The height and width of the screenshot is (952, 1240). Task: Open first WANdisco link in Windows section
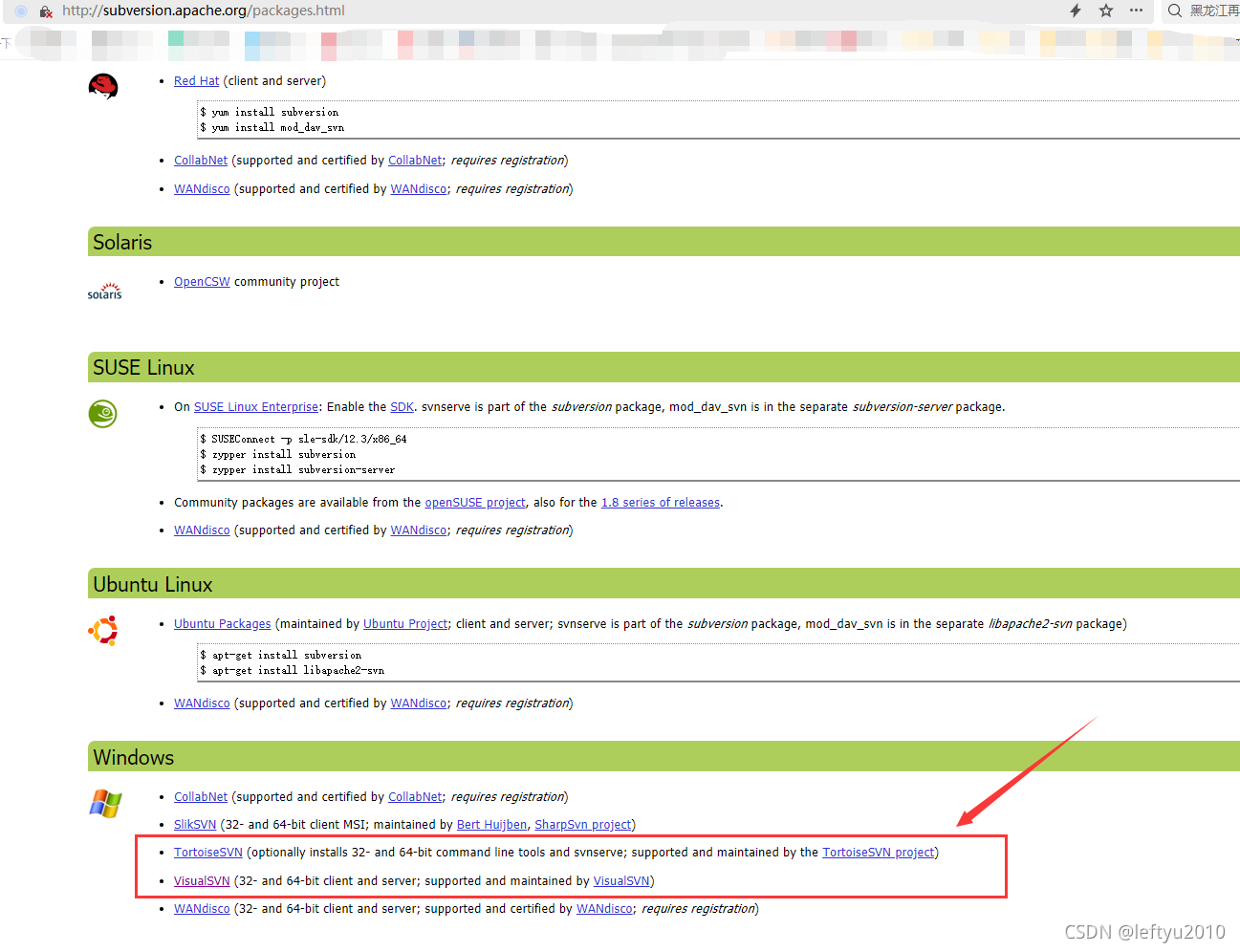click(x=202, y=909)
